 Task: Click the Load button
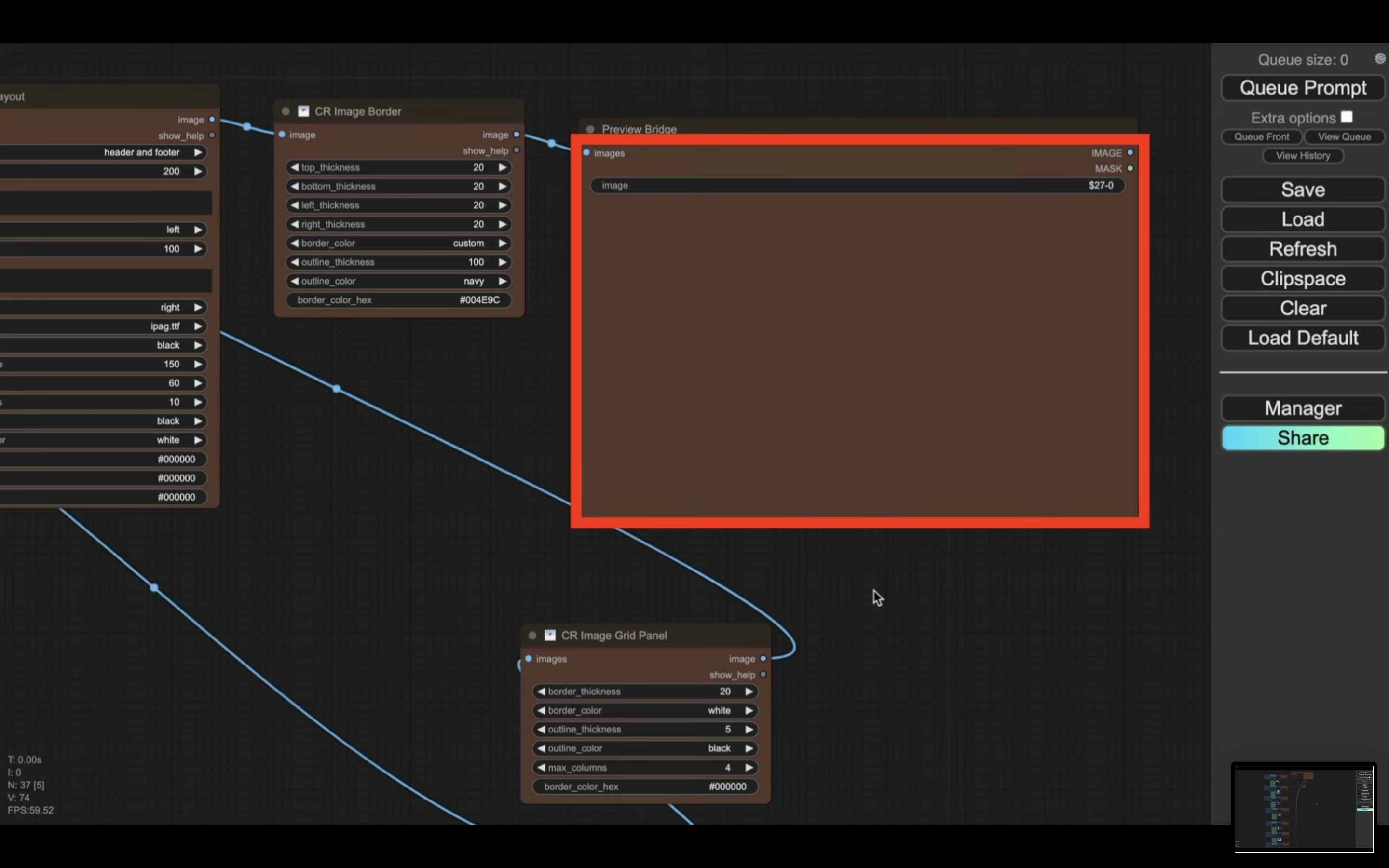[x=1303, y=219]
